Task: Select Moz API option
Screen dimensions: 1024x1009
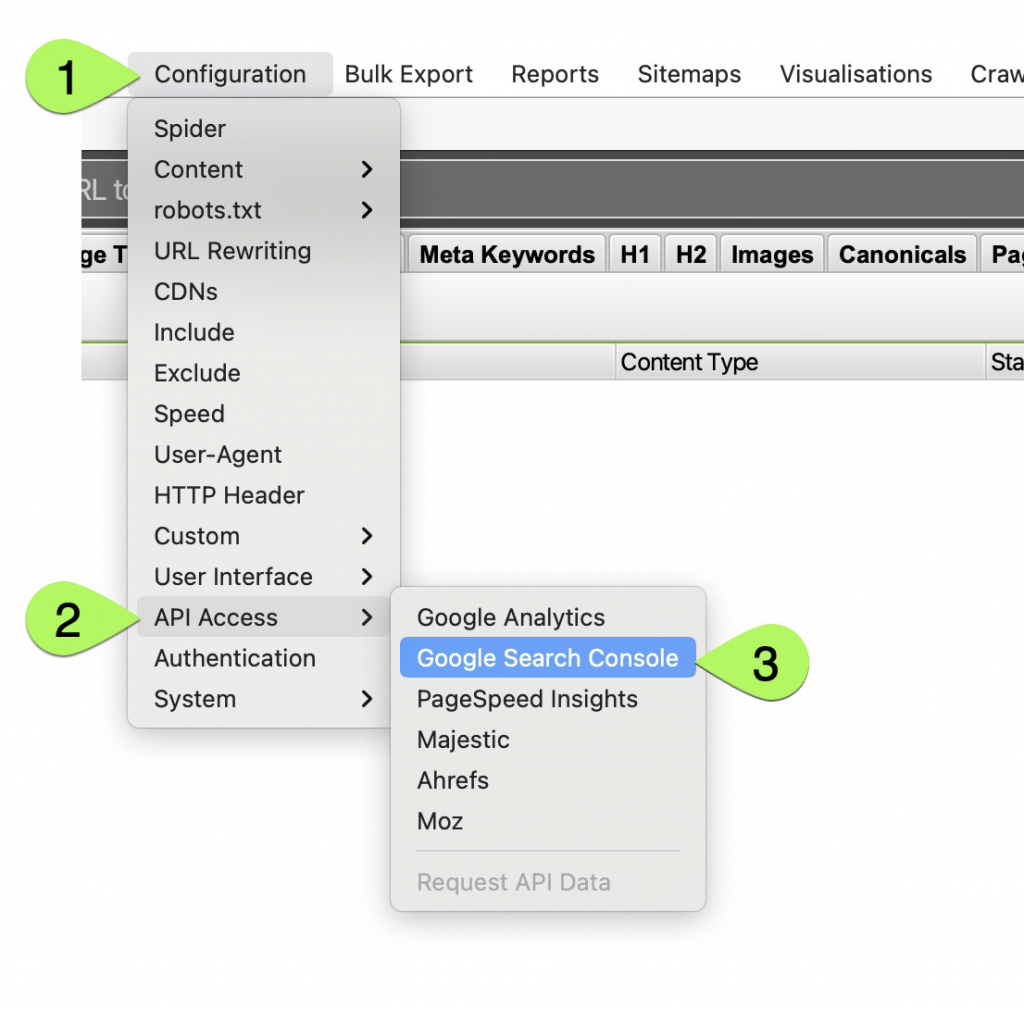Action: click(548, 821)
